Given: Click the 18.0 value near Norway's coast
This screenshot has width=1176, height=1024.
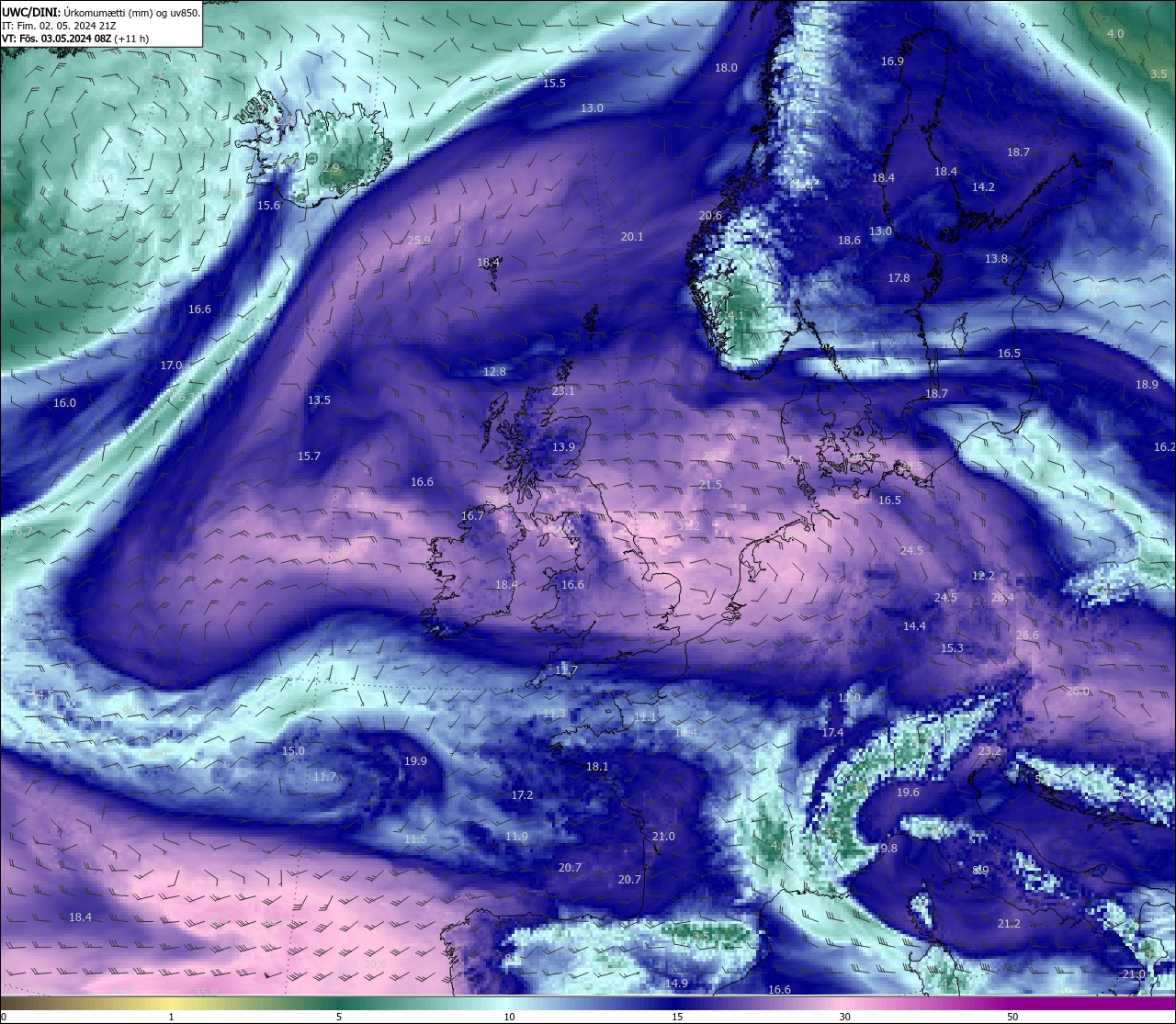Looking at the screenshot, I should click(726, 68).
